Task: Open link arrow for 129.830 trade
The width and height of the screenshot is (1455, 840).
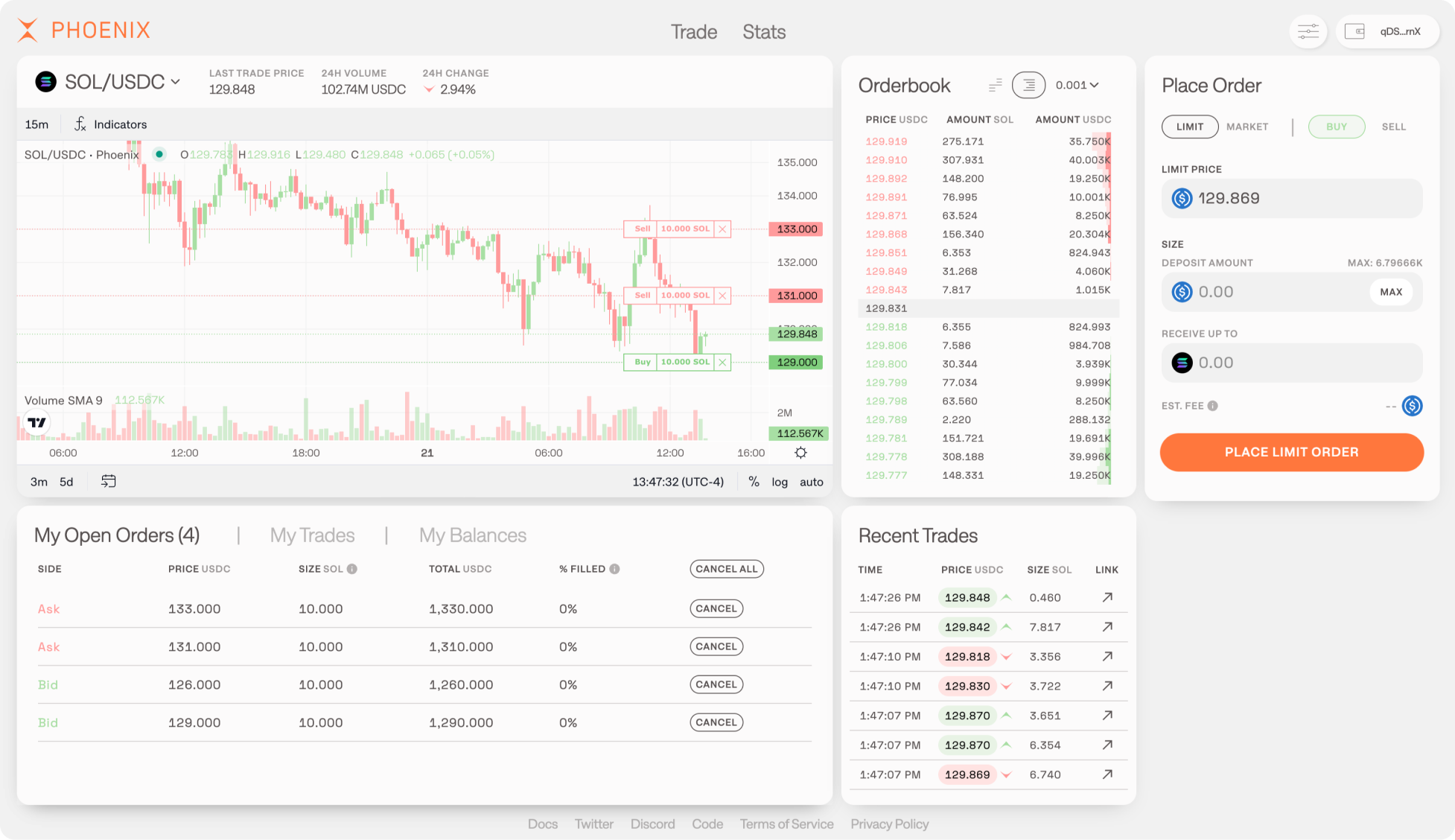Action: coord(1107,686)
